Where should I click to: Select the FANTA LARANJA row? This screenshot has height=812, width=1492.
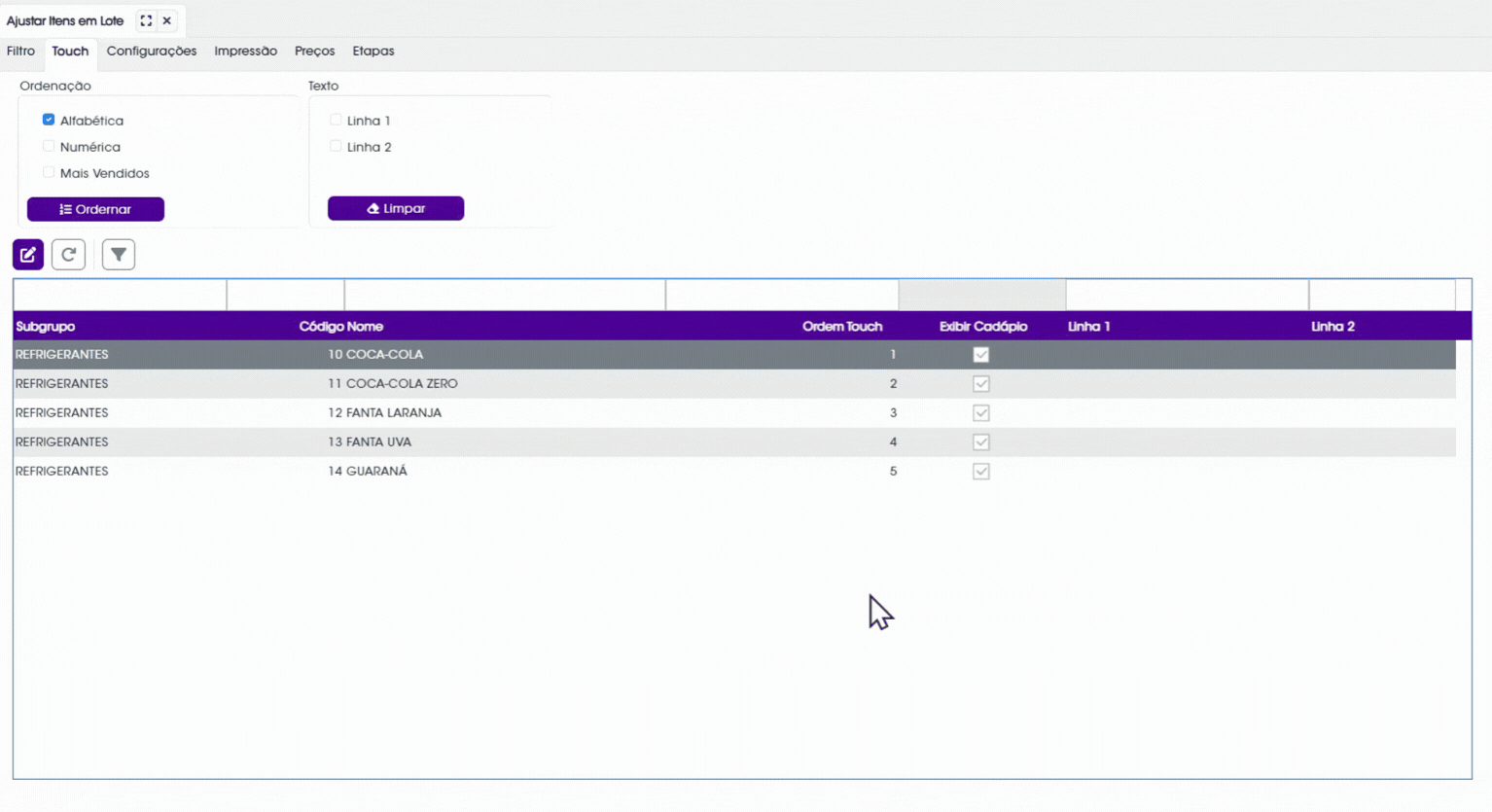tap(734, 413)
